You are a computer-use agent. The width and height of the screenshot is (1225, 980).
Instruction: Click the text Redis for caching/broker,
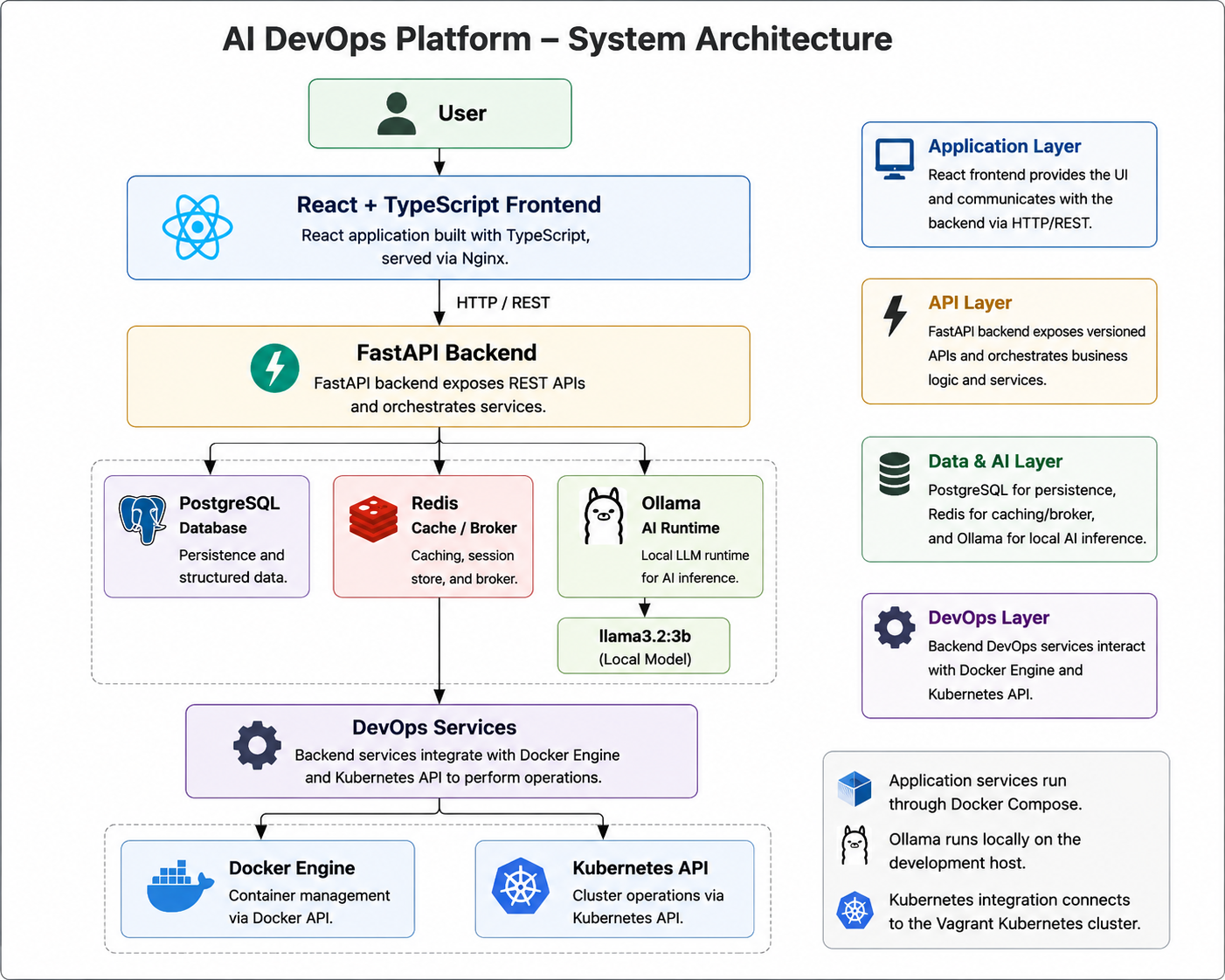pyautogui.click(x=1012, y=514)
